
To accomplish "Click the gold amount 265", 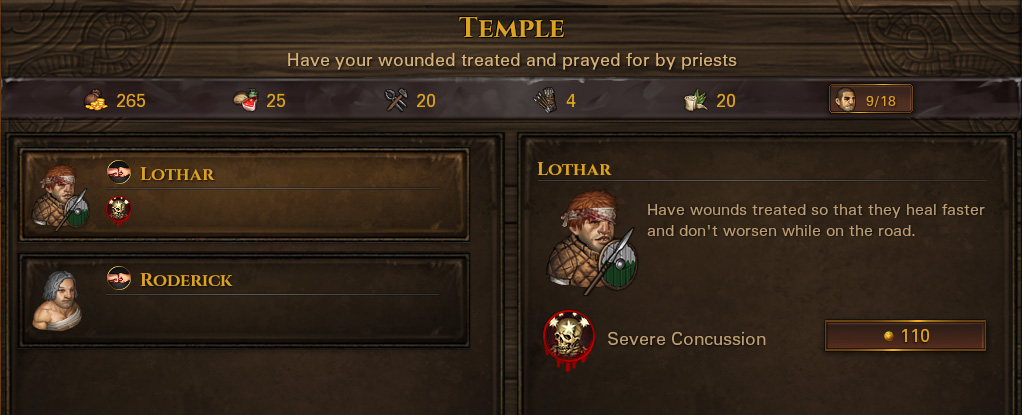I will (x=131, y=101).
